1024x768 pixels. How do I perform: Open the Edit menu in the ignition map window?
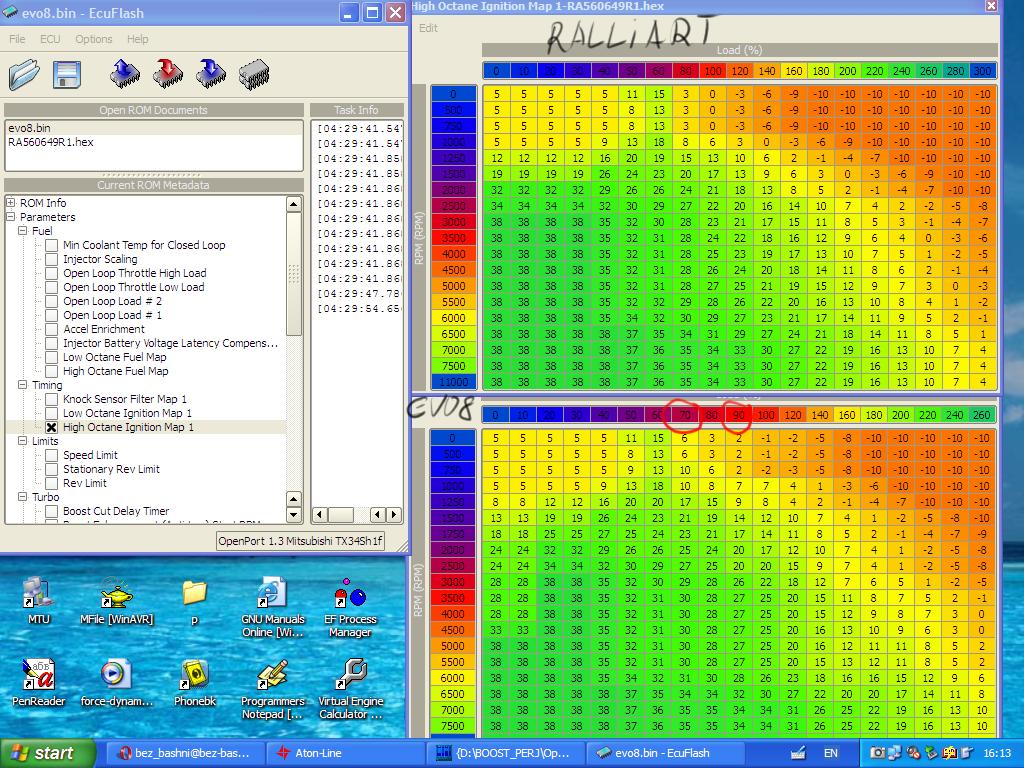click(428, 28)
